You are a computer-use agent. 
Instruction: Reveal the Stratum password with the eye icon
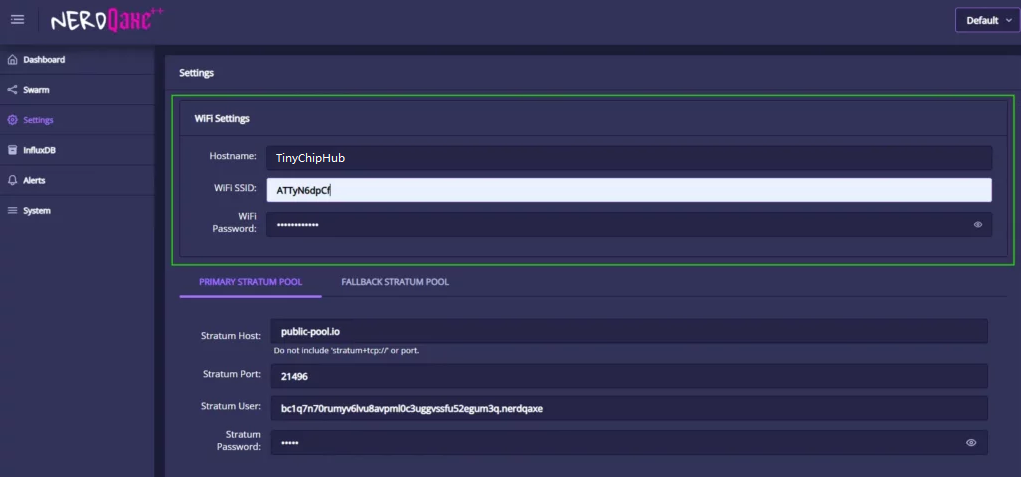coord(970,442)
